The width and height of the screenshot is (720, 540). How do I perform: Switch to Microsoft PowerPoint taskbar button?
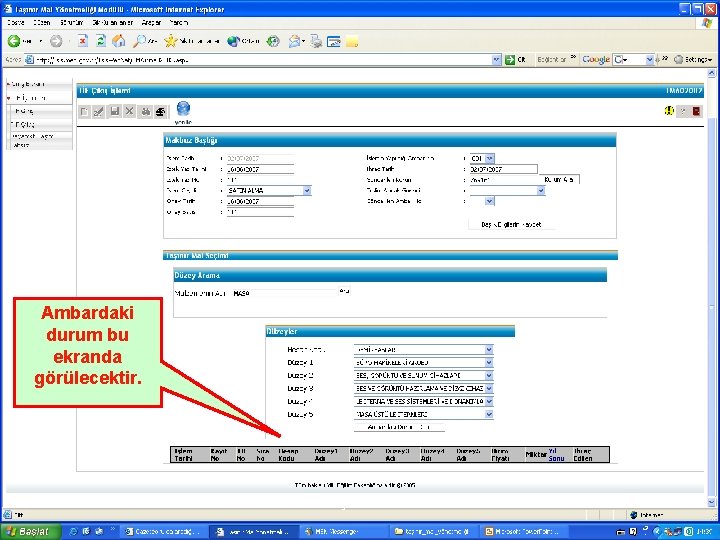tap(525, 532)
